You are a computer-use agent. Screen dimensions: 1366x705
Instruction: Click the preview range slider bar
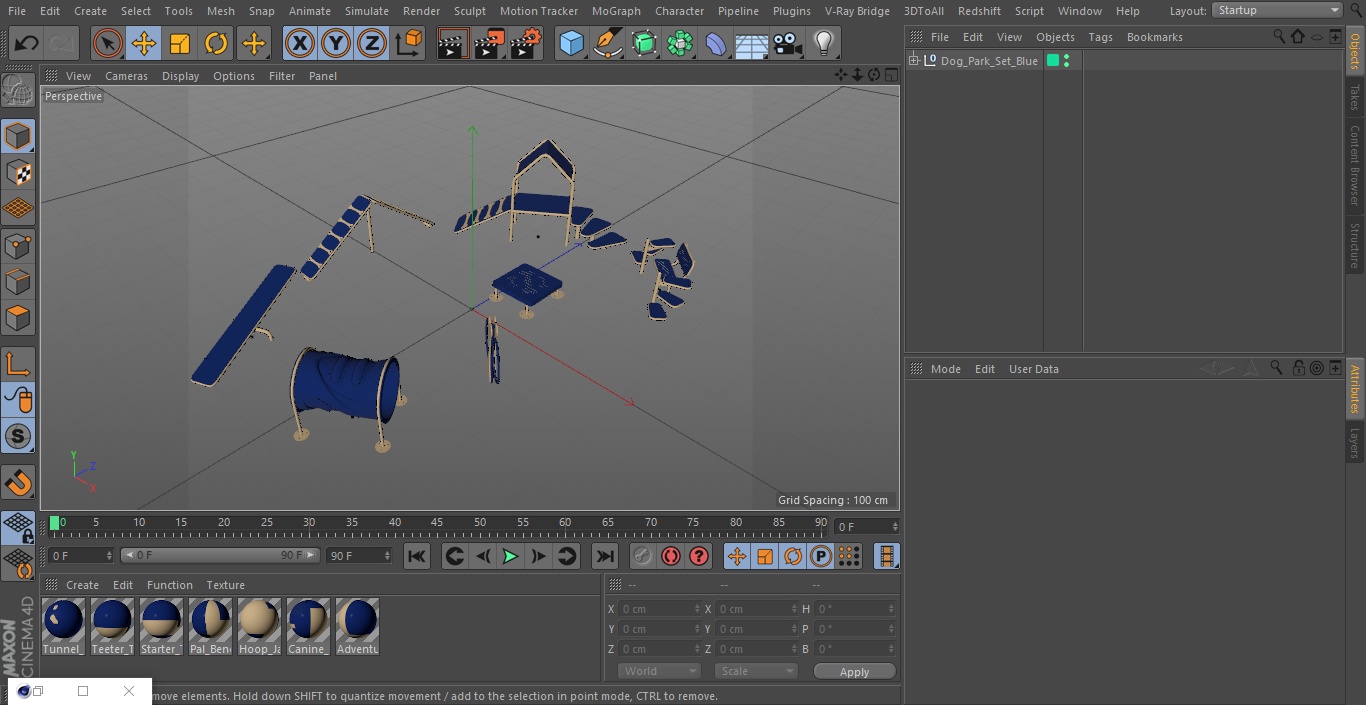[220, 555]
